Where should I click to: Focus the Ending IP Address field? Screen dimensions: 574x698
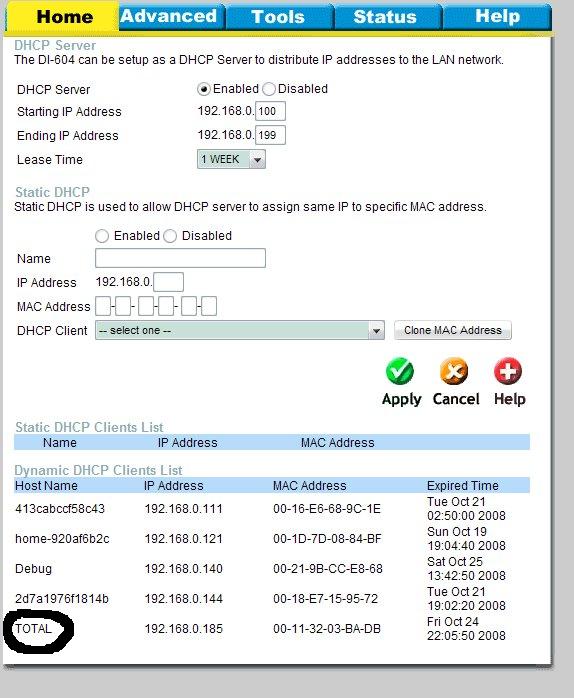click(x=270, y=135)
